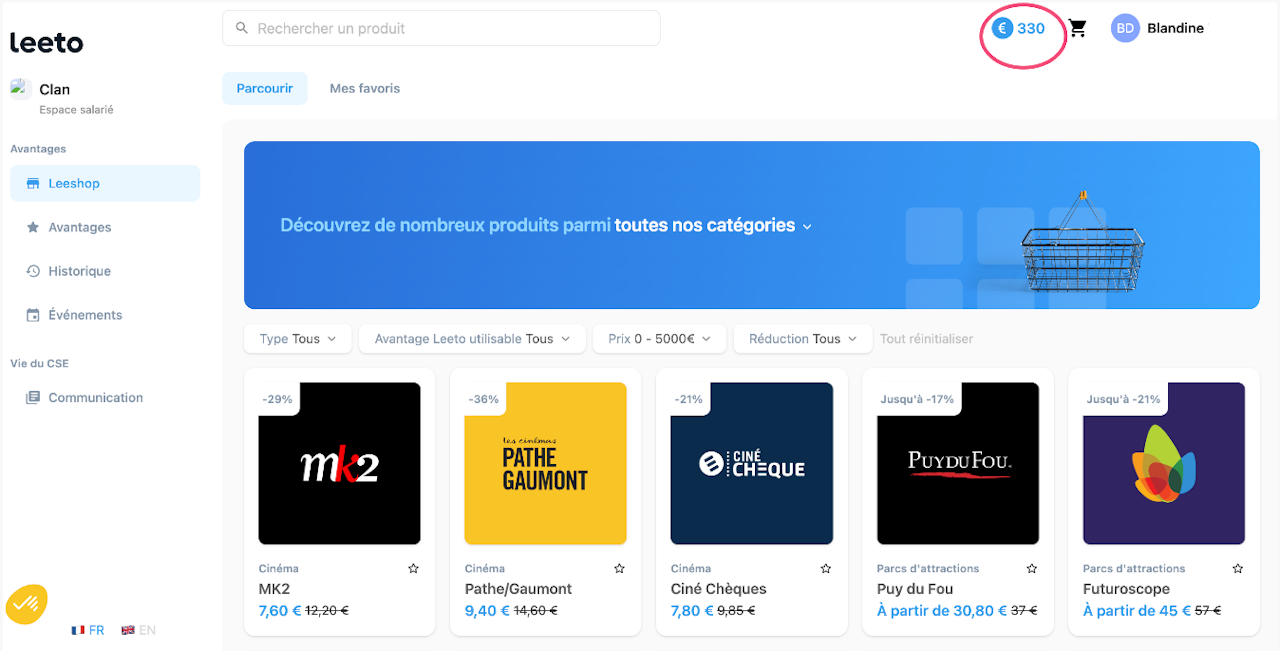Click the 330 balance amount
The height and width of the screenshot is (651, 1280).
(1031, 28)
